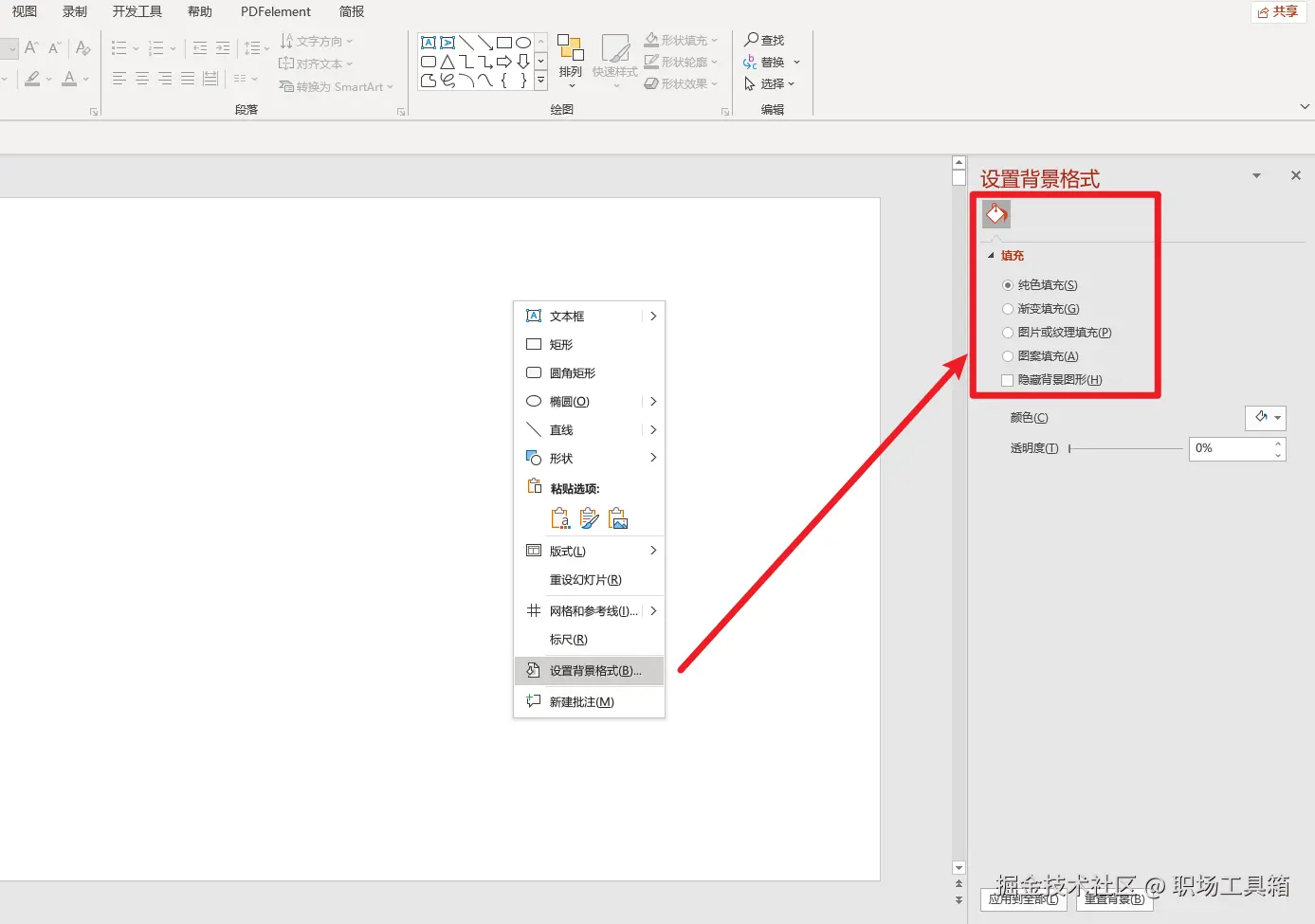This screenshot has width=1315, height=924.
Task: Click 共享 share button
Action: pos(1278,11)
